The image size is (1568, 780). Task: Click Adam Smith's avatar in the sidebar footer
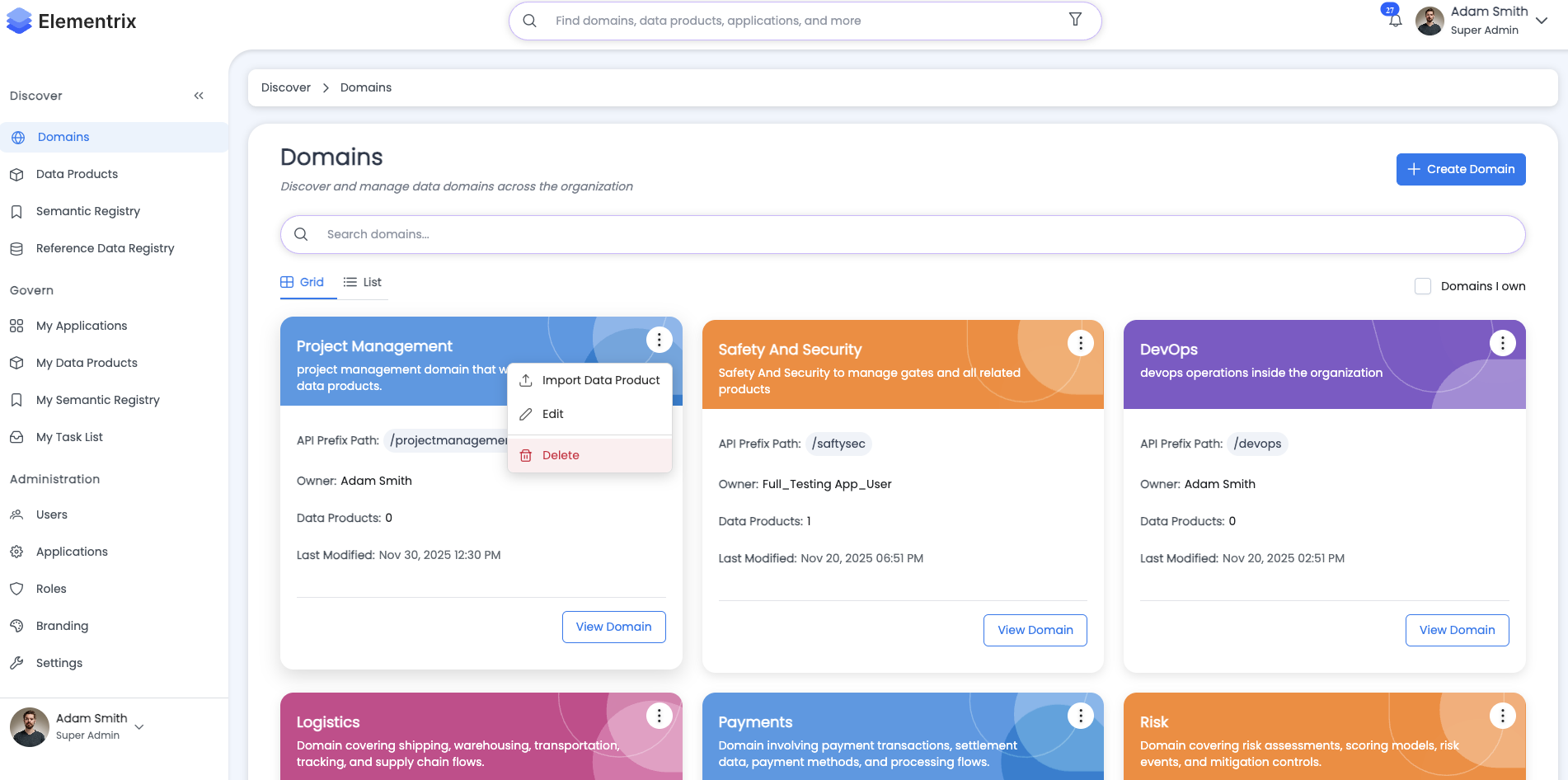[30, 727]
